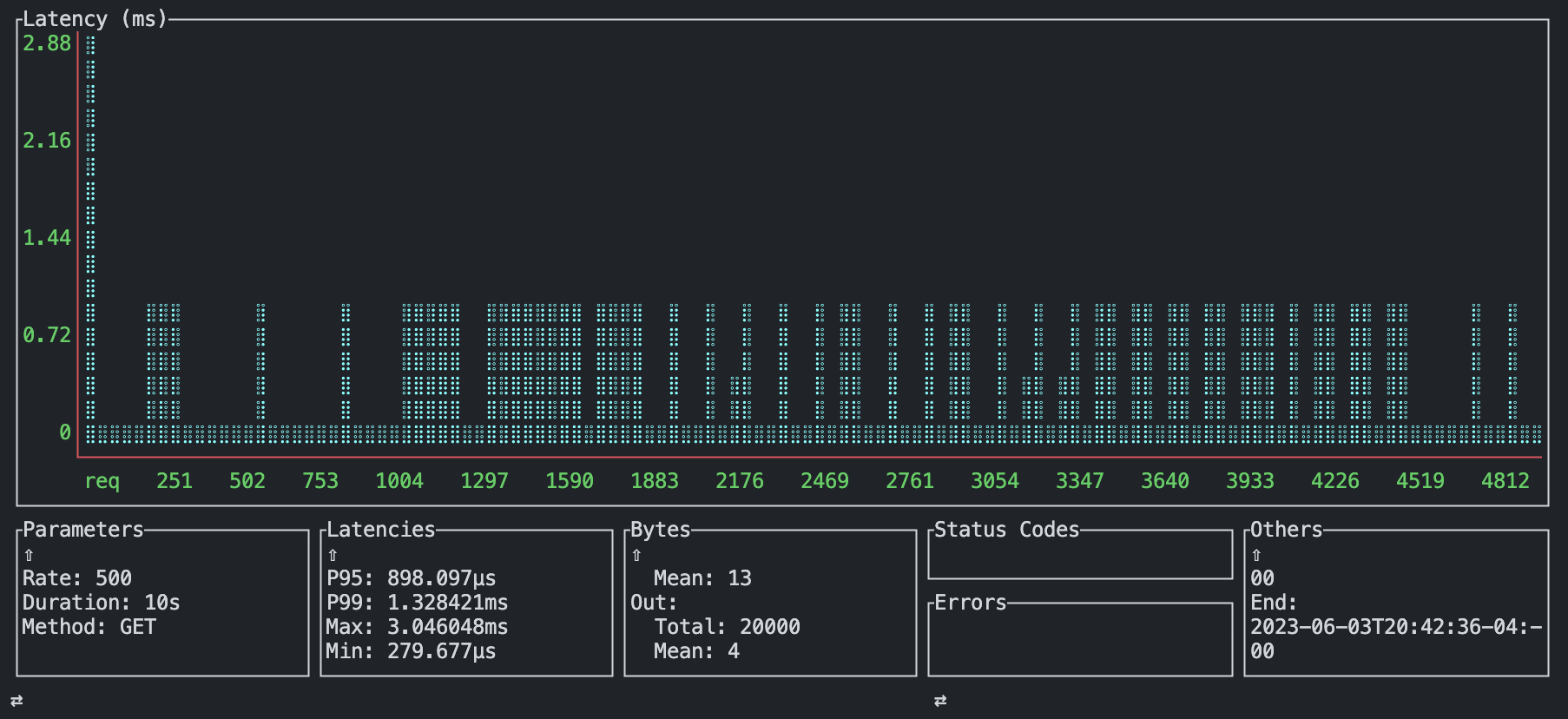Click the 2176 x-axis tick label
The width and height of the screenshot is (1568, 719).
(x=740, y=481)
